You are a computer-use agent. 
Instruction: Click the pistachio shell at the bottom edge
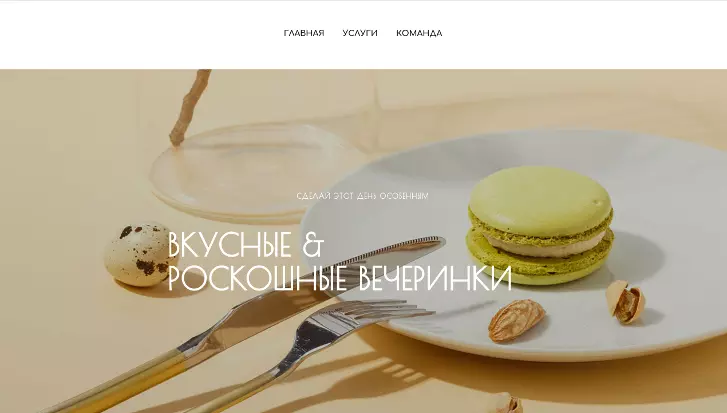point(504,404)
